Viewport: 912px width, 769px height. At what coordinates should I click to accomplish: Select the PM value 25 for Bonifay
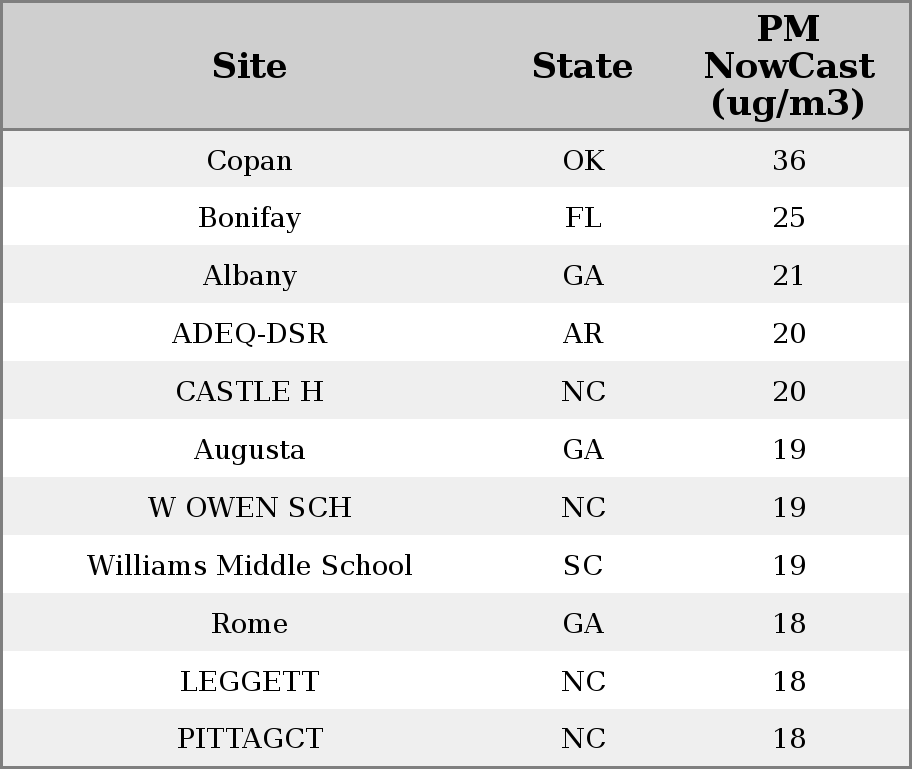pyautogui.click(x=789, y=218)
